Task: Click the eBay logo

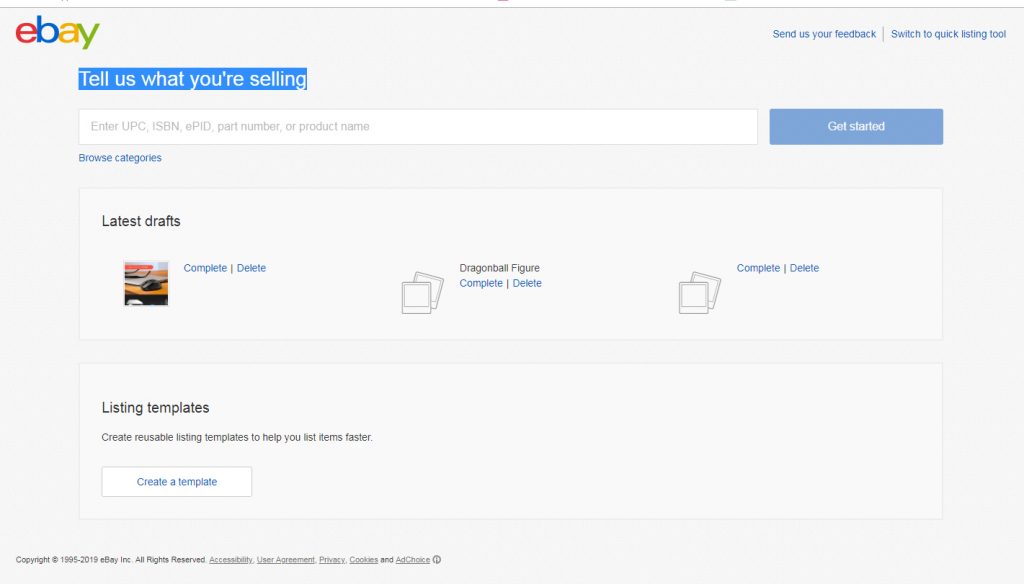Action: [x=58, y=32]
